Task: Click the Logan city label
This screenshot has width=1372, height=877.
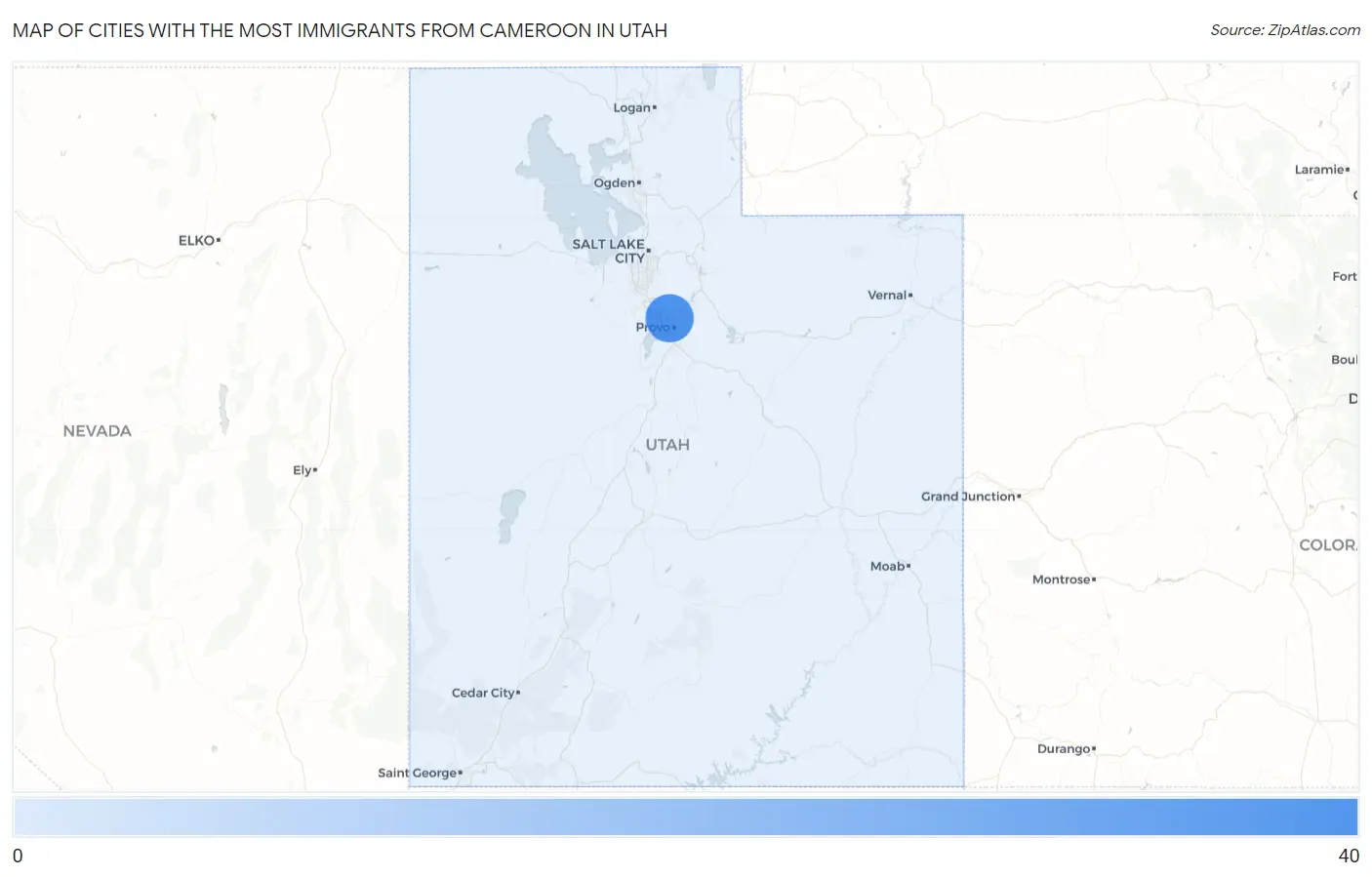Action: click(x=634, y=107)
